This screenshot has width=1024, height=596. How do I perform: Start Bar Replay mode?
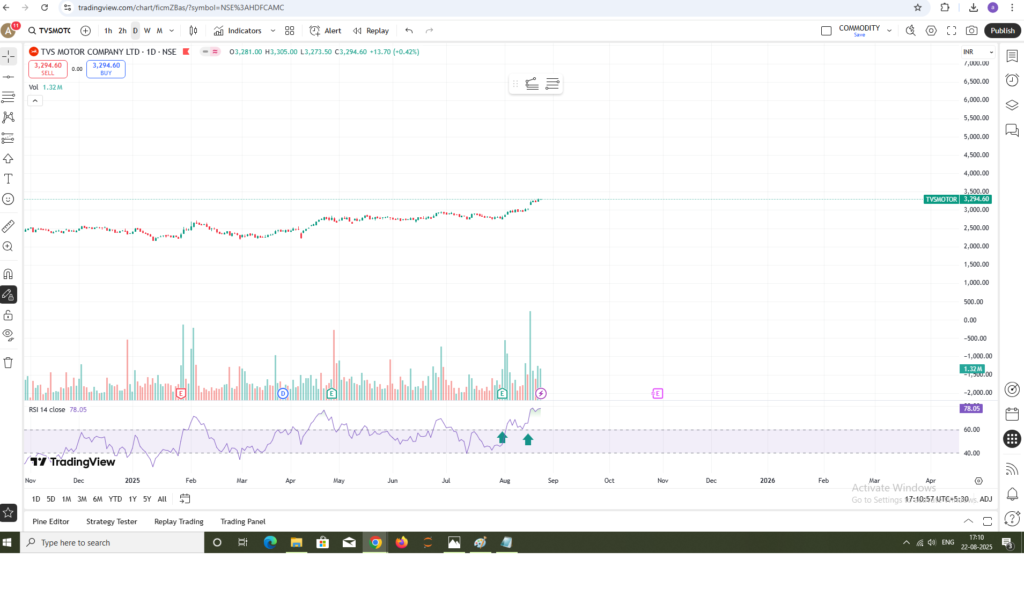click(371, 31)
